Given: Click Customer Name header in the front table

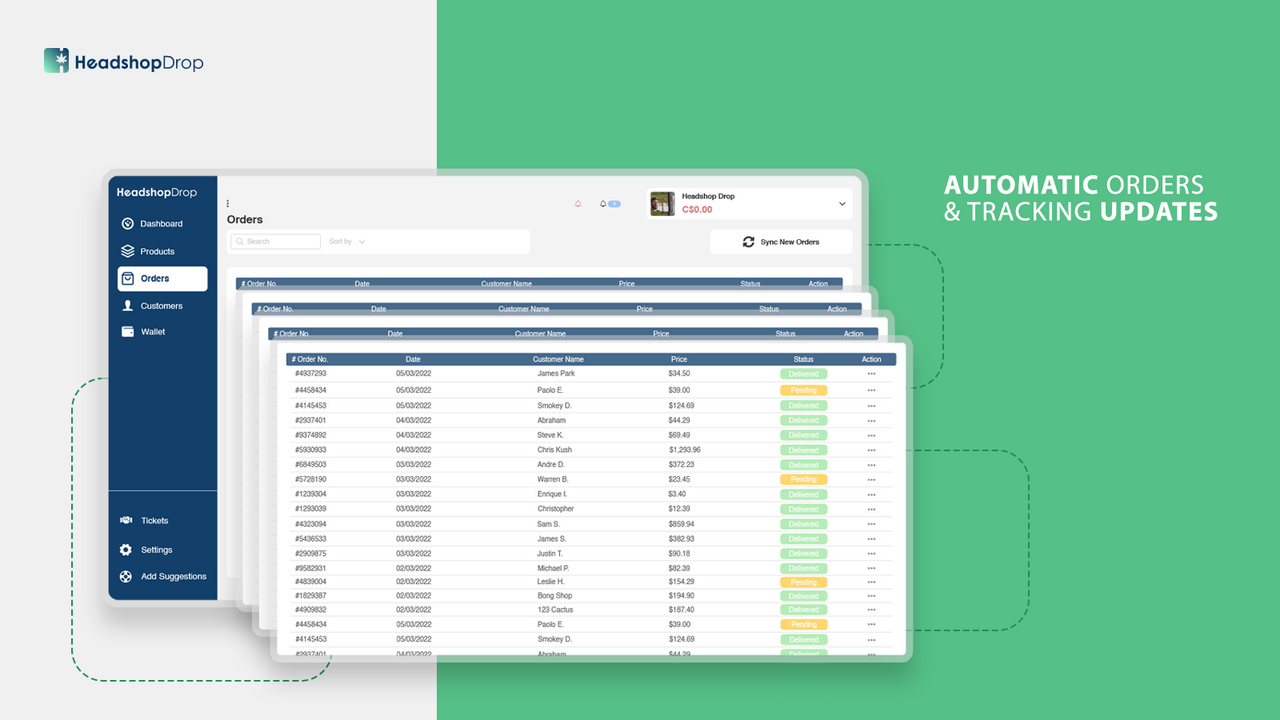Looking at the screenshot, I should 558,360.
